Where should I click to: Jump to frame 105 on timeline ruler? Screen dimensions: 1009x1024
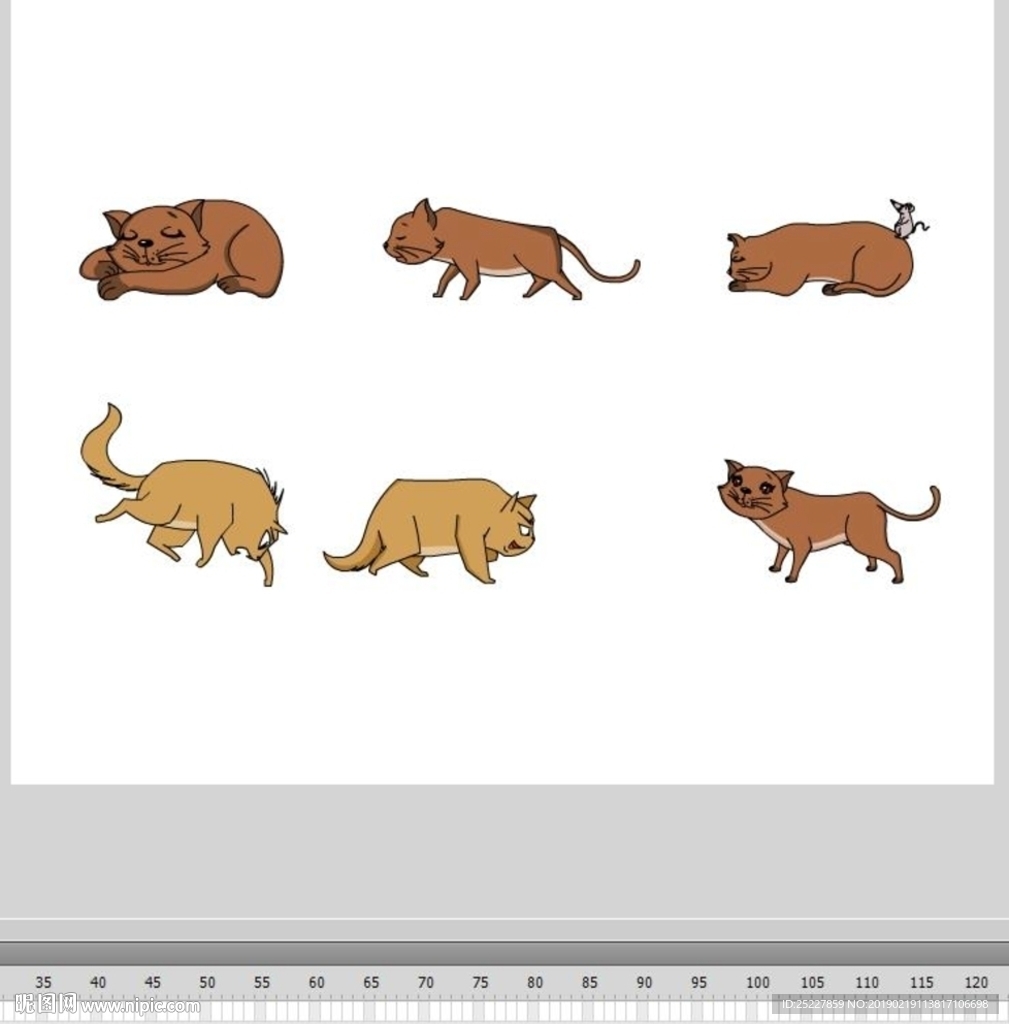[x=812, y=982]
